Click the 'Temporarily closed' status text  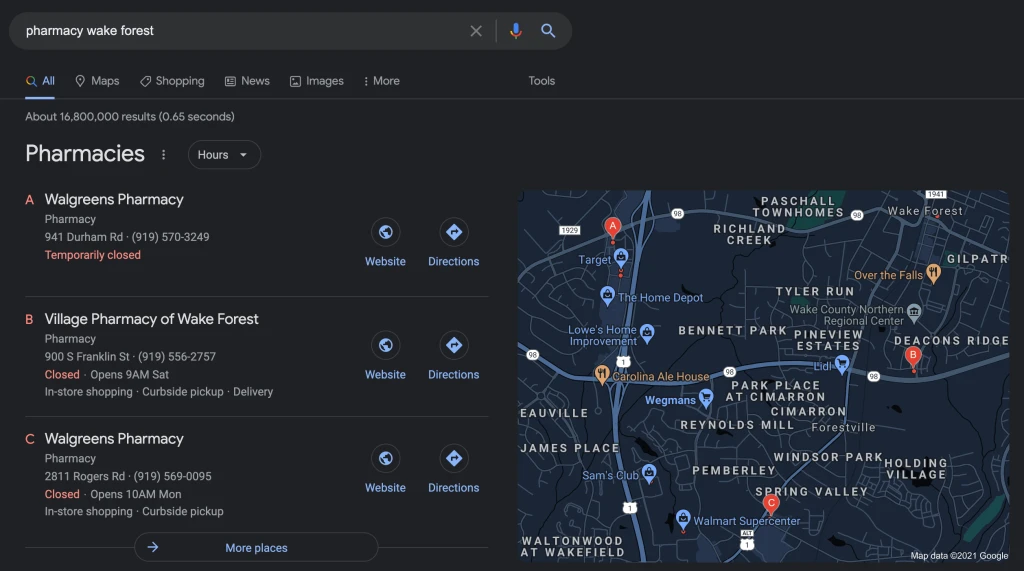[x=93, y=255]
